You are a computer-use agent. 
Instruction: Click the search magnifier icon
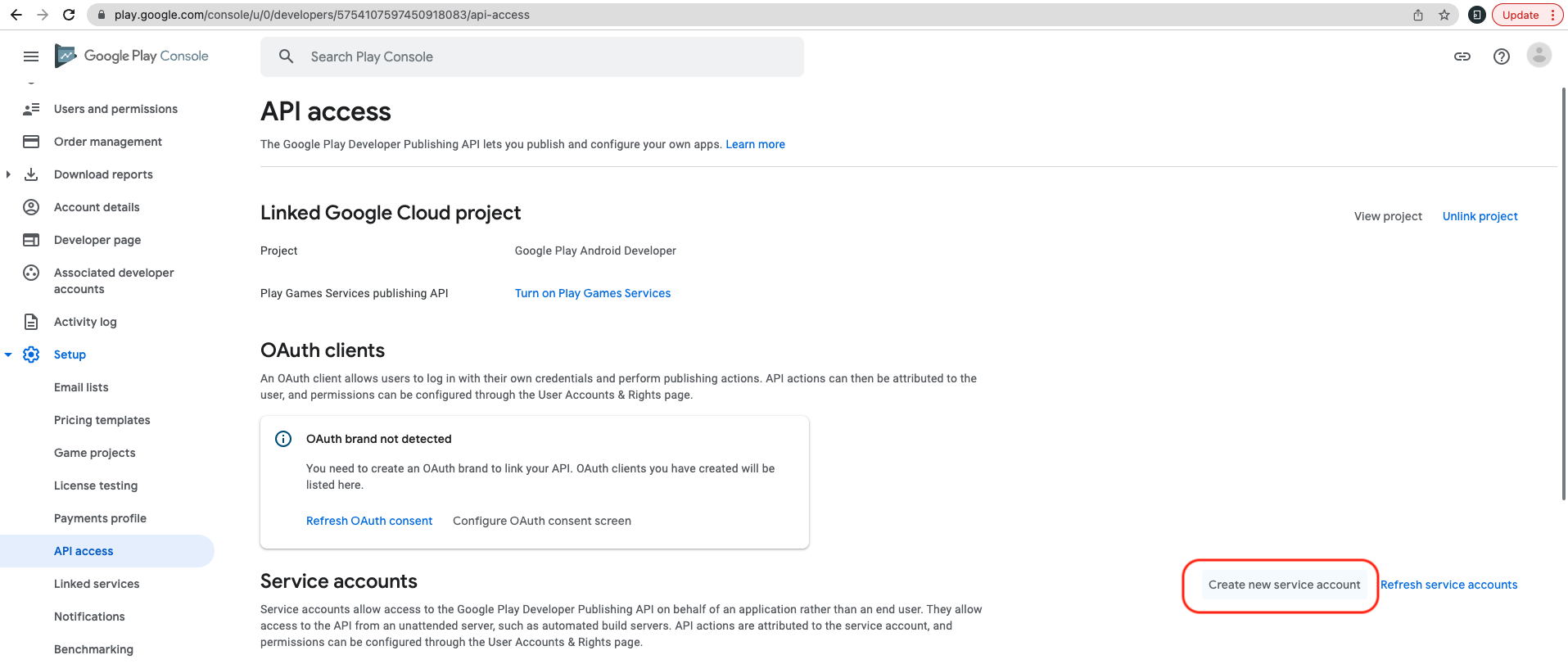tap(286, 56)
